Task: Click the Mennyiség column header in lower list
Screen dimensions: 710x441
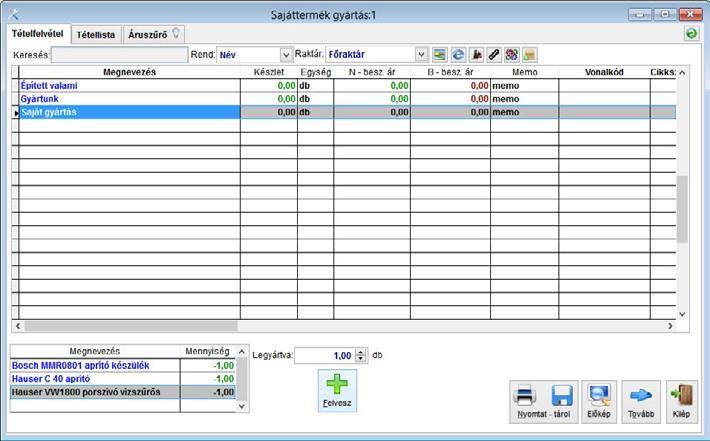Action: point(208,351)
